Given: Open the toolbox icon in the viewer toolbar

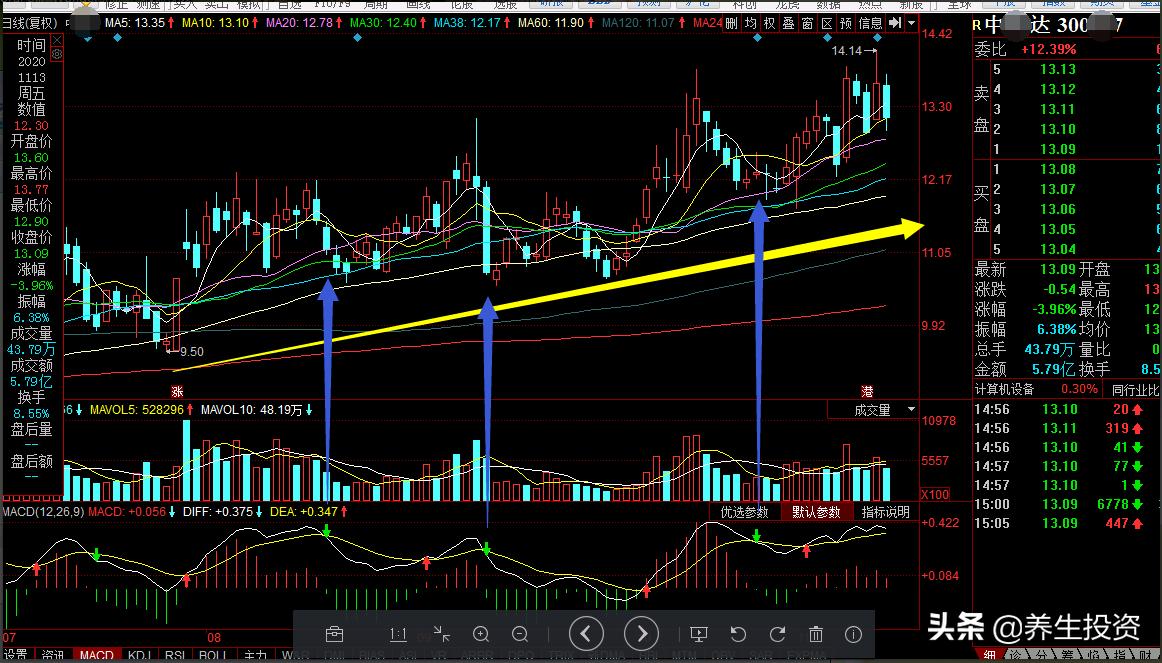Looking at the screenshot, I should (334, 634).
